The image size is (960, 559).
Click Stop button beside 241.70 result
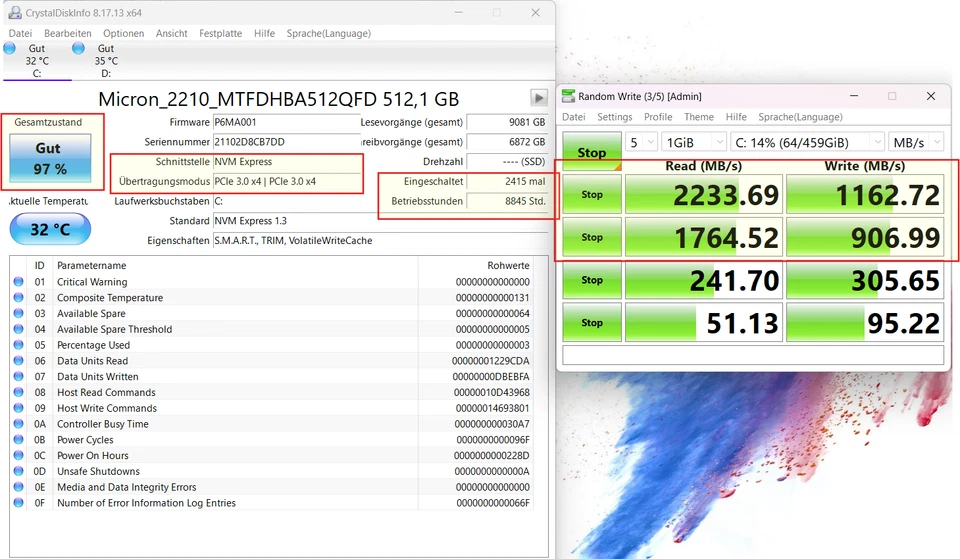[x=592, y=280]
